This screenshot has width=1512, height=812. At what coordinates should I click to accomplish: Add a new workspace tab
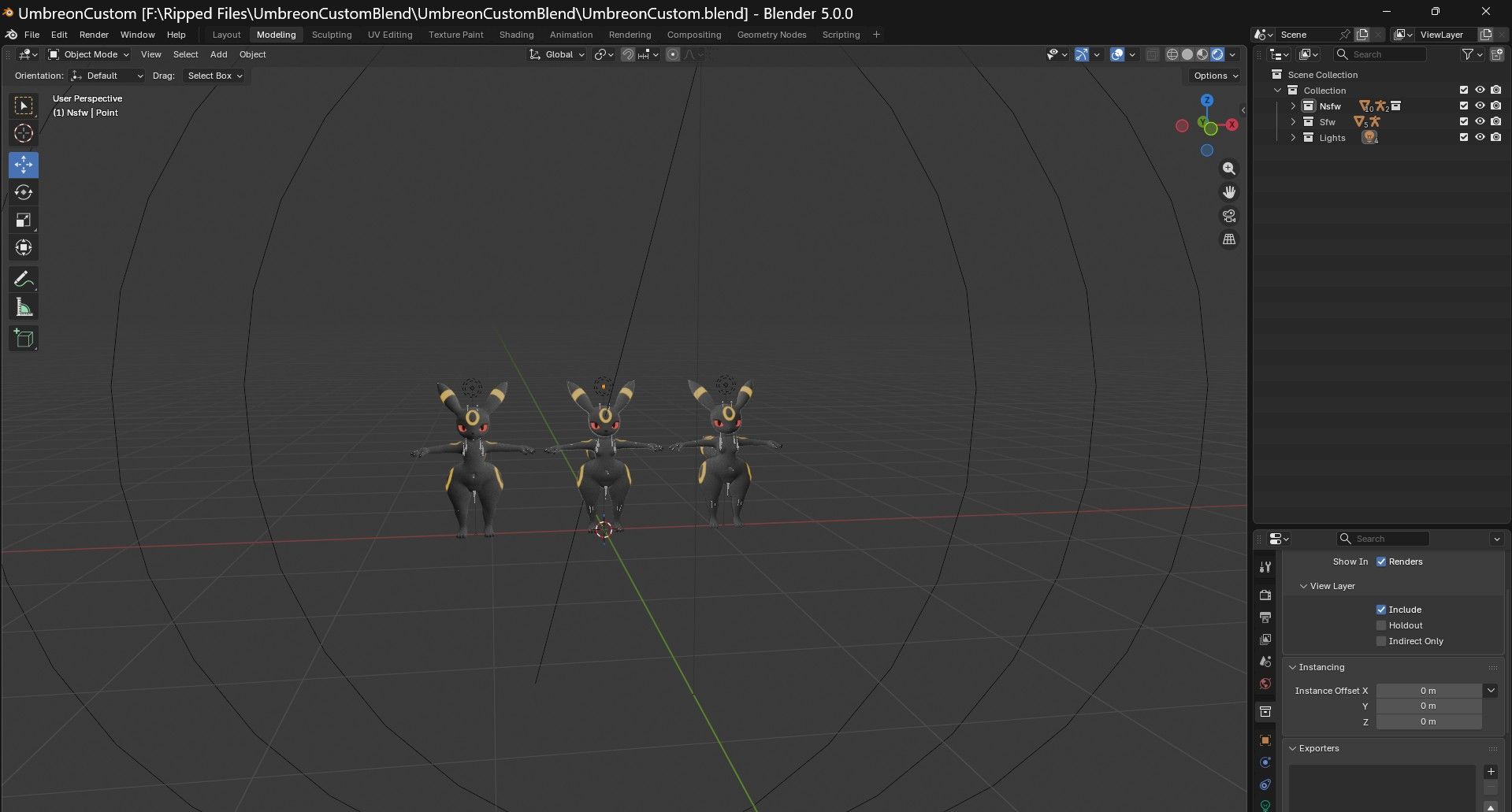coord(876,35)
